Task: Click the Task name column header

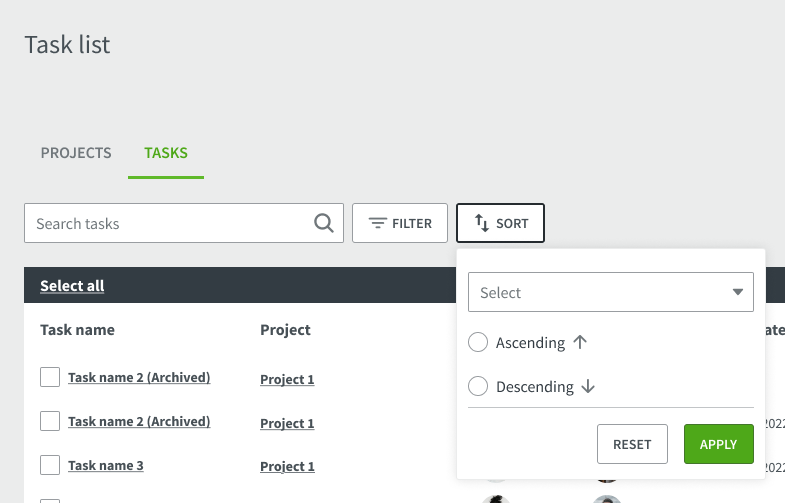Action: [78, 330]
